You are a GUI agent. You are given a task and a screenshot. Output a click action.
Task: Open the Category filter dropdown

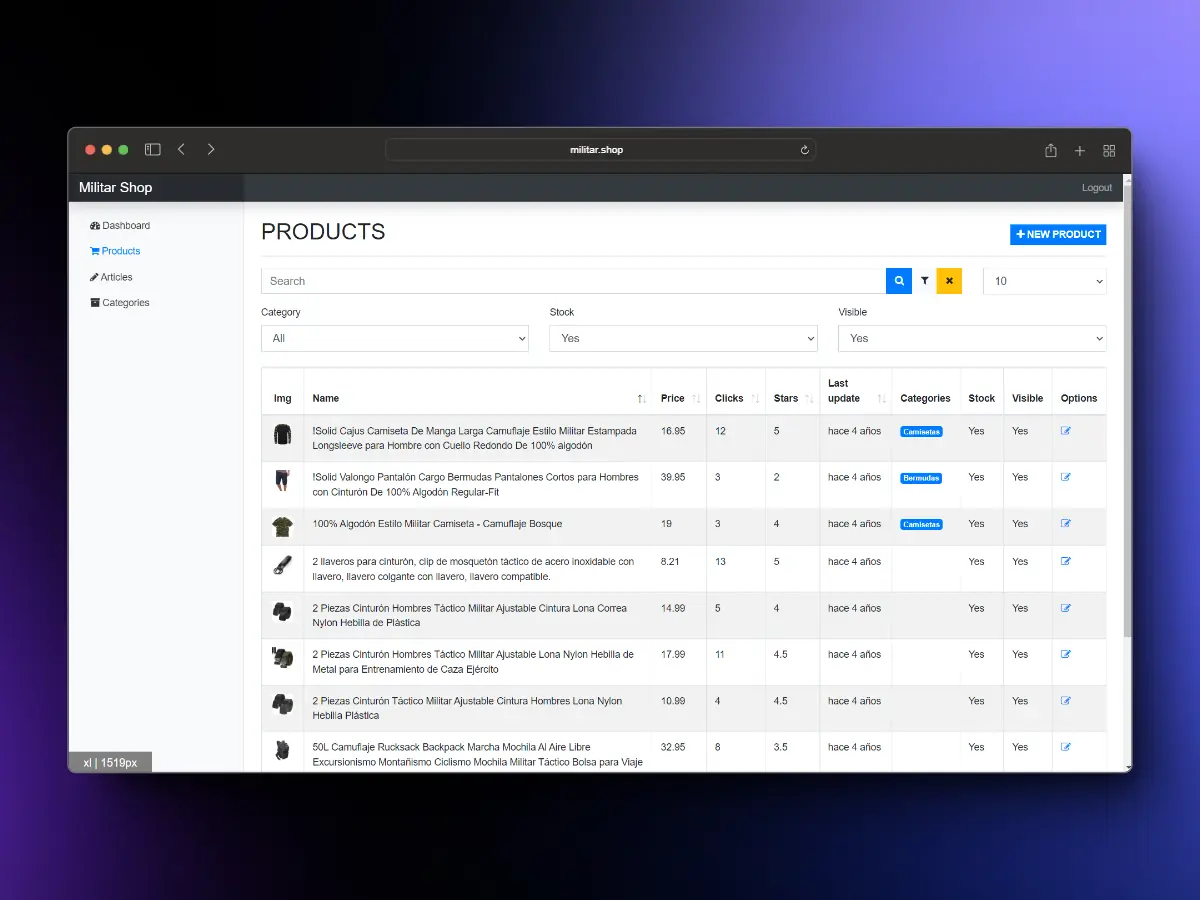pos(395,339)
